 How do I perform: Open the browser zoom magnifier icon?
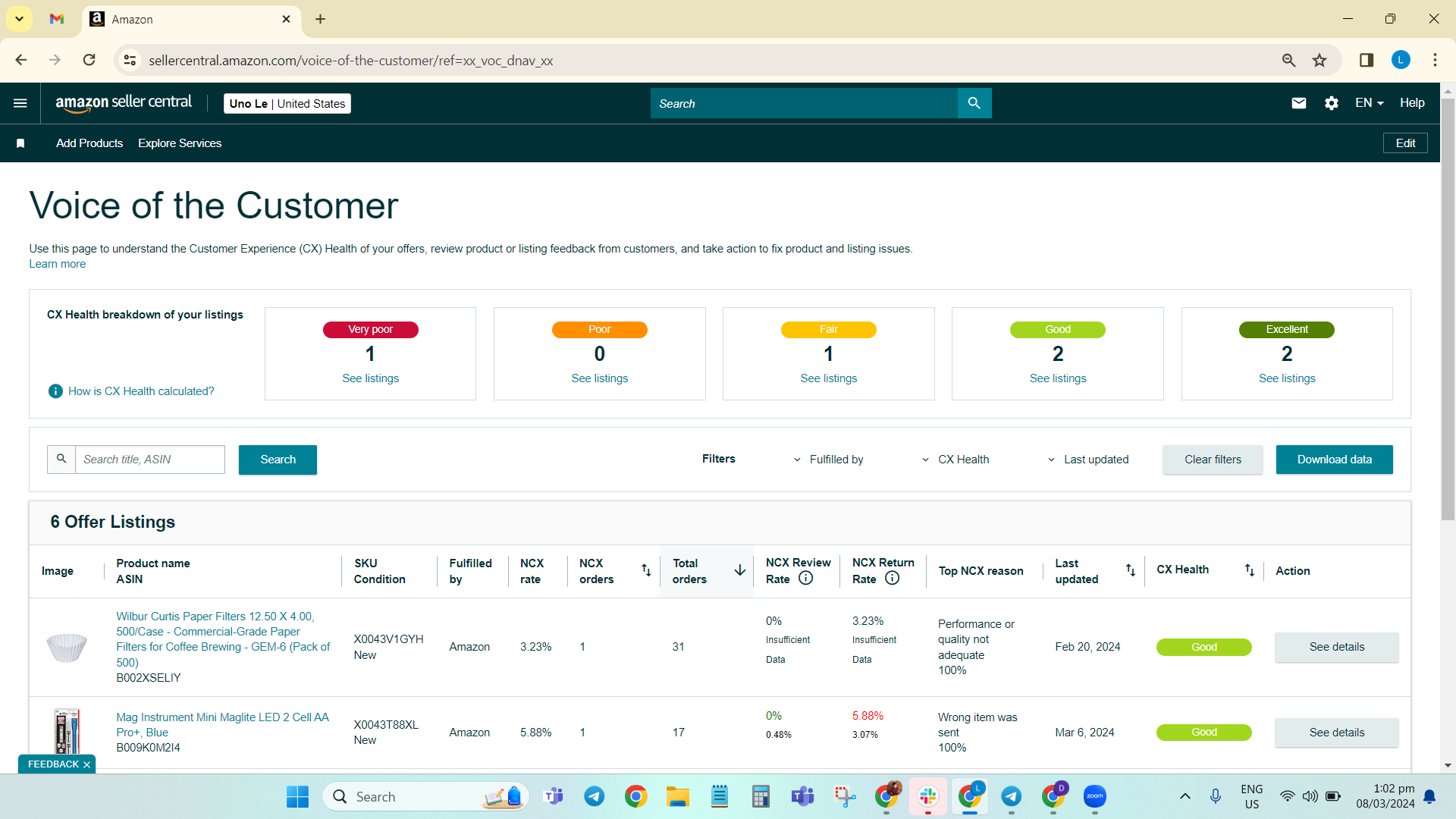tap(1288, 60)
